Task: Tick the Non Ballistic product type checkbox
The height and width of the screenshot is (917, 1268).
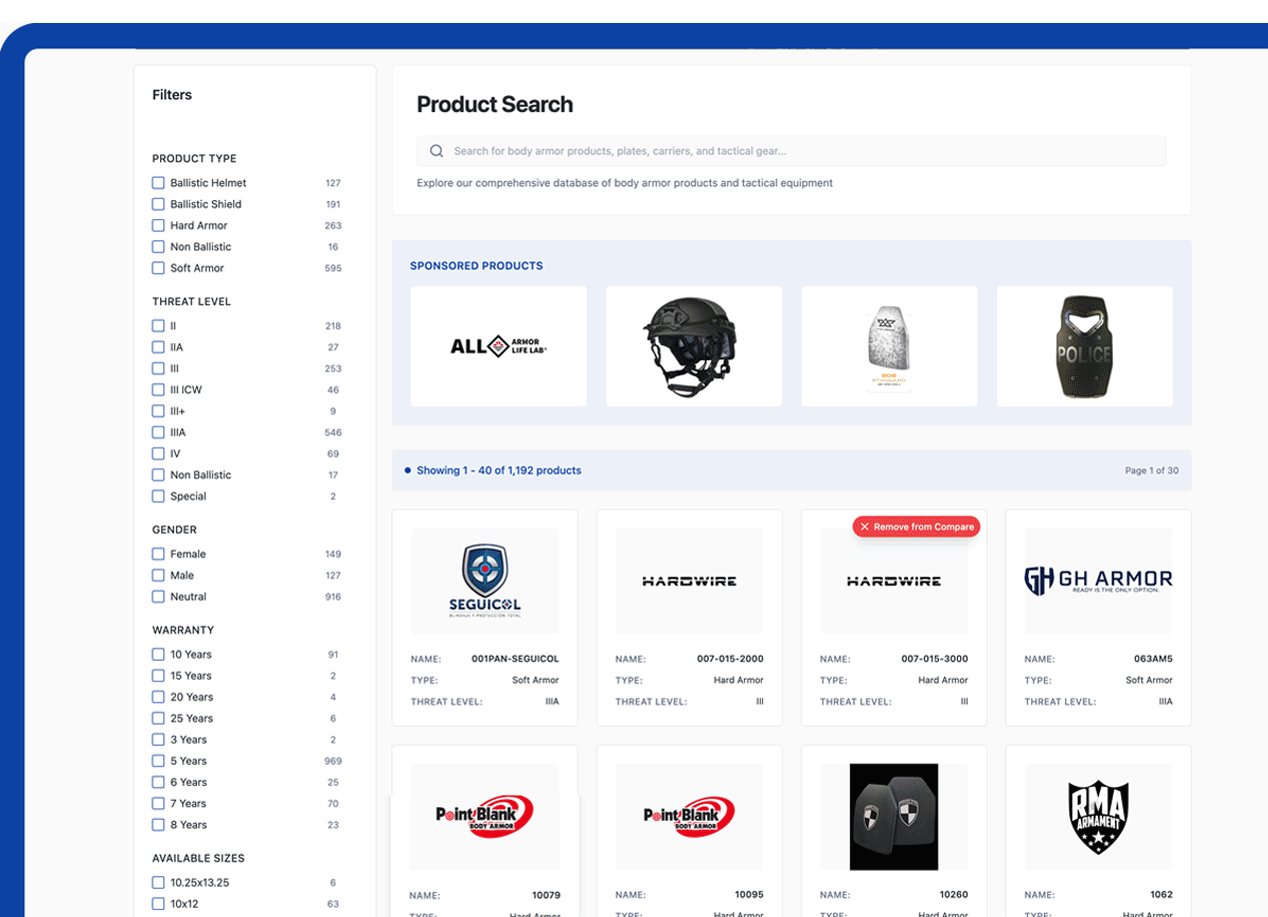Action: point(158,247)
